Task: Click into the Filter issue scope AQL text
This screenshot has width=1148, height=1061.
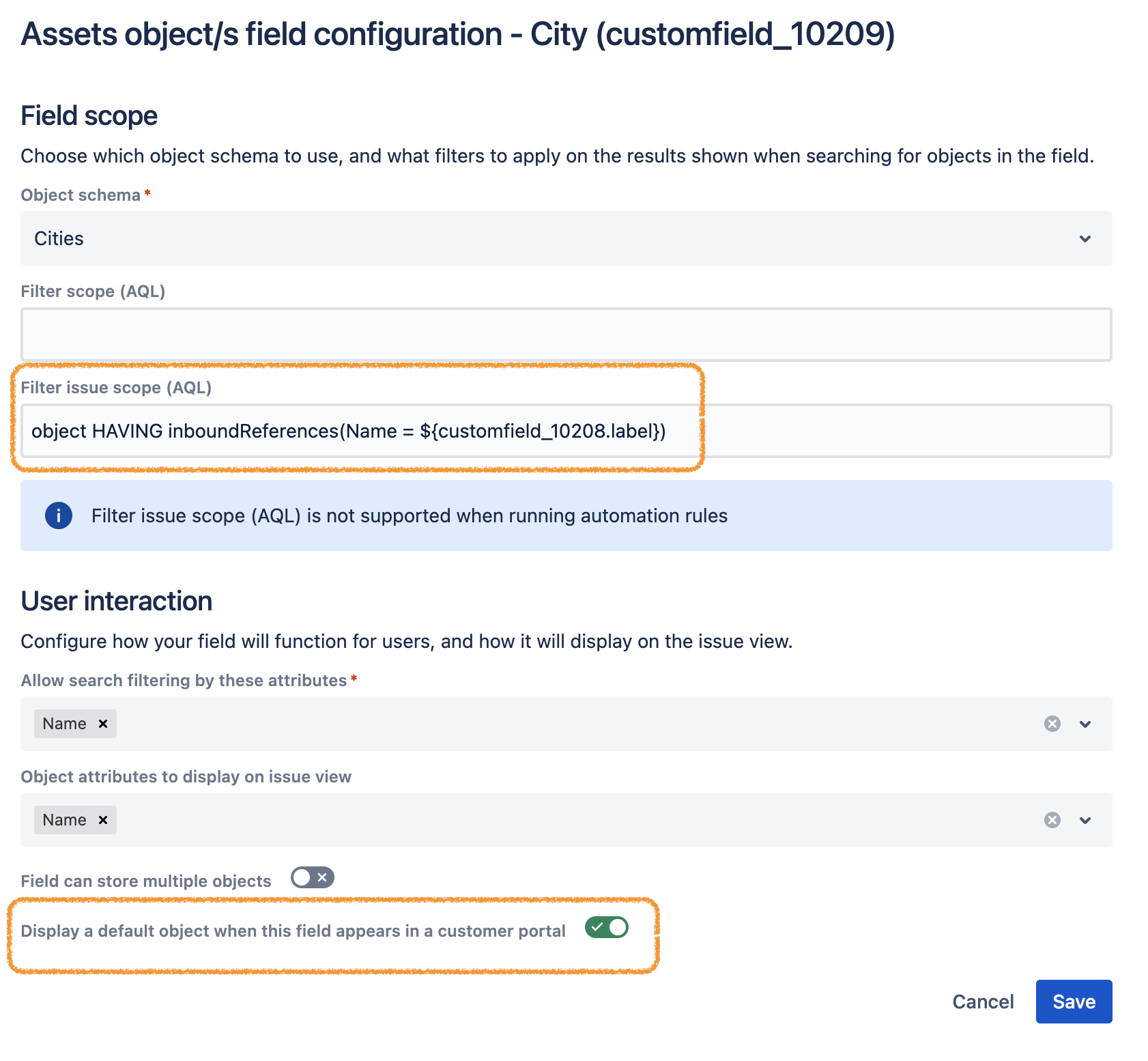Action: tap(348, 432)
